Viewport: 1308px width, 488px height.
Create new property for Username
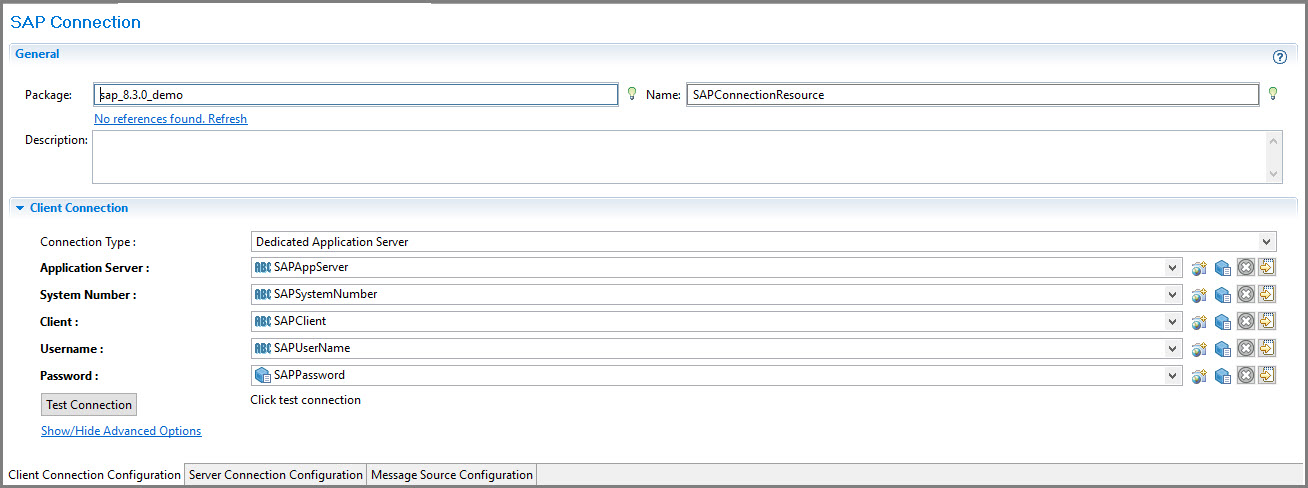tap(1199, 349)
